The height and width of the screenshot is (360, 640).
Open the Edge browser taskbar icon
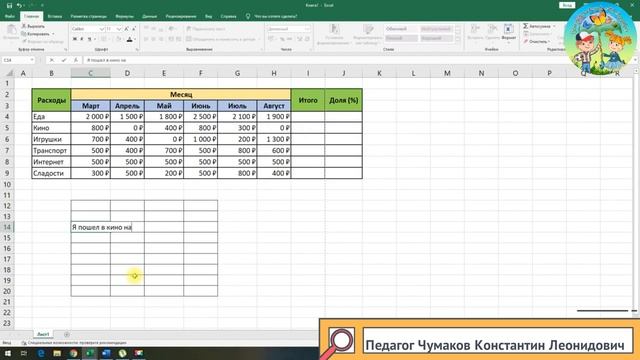pyautogui.click(x=41, y=353)
